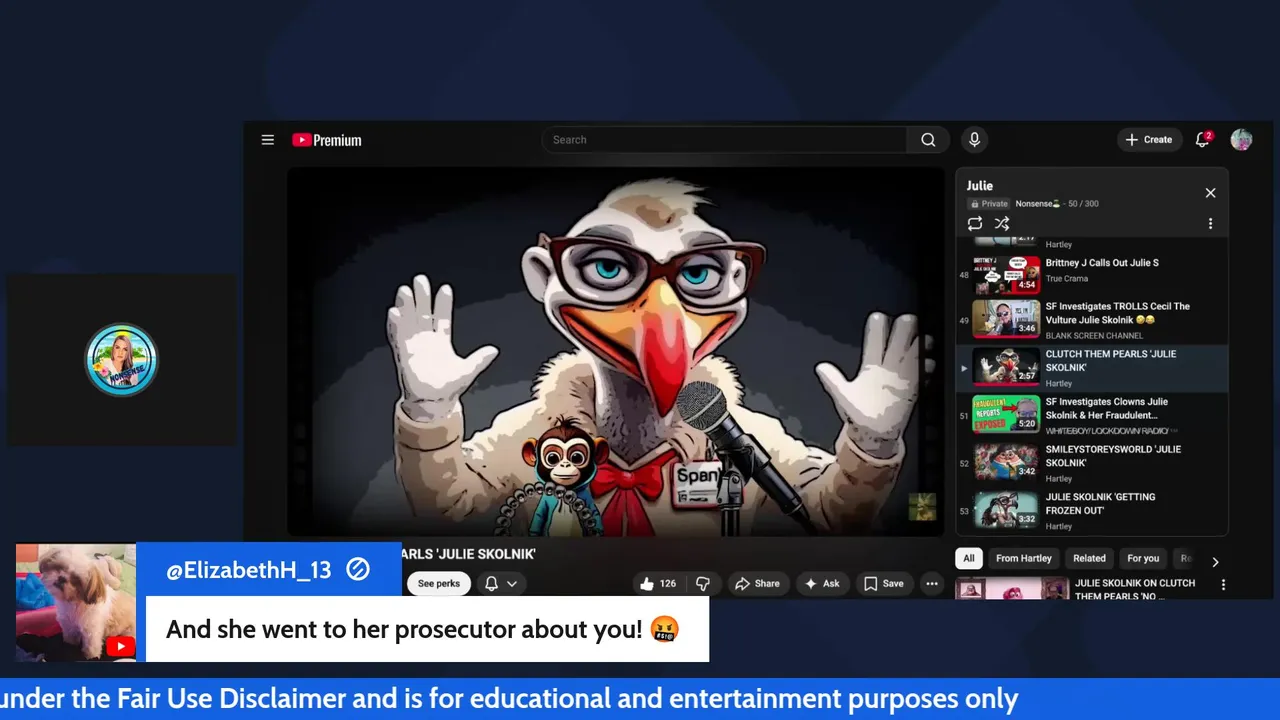
Task: Select the Related chip
Action: click(1089, 559)
